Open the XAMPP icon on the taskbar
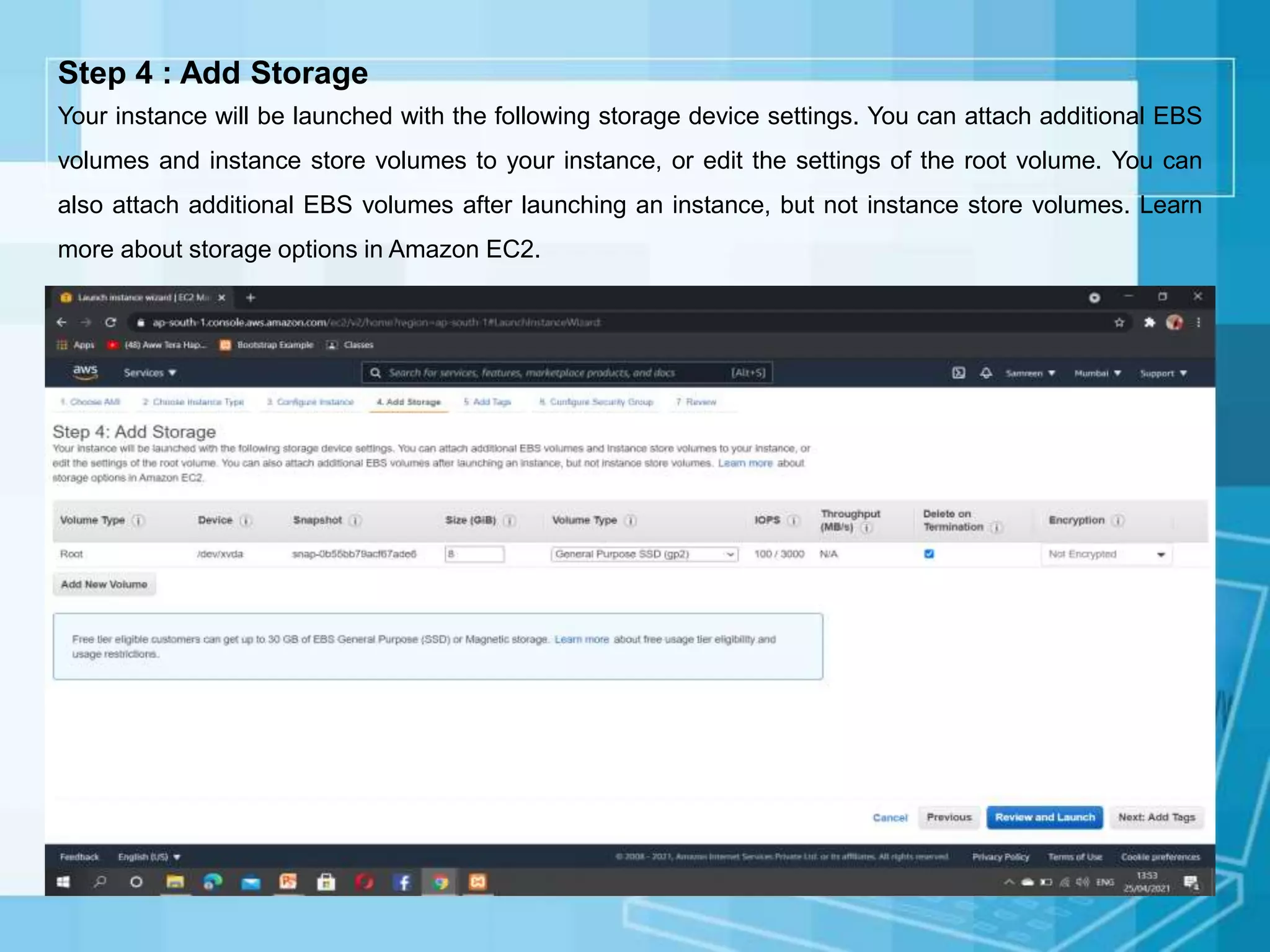The image size is (1270, 952). click(477, 881)
